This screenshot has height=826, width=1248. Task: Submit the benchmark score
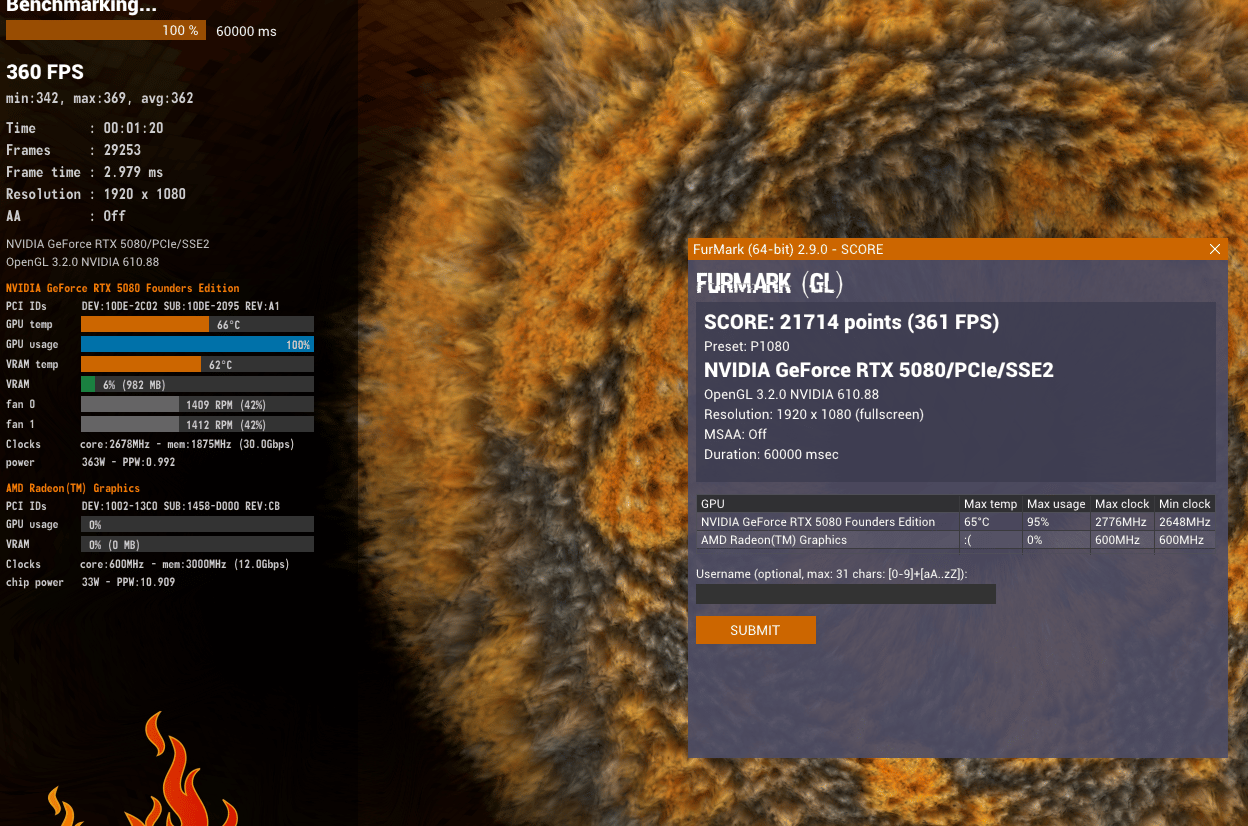[x=755, y=630]
